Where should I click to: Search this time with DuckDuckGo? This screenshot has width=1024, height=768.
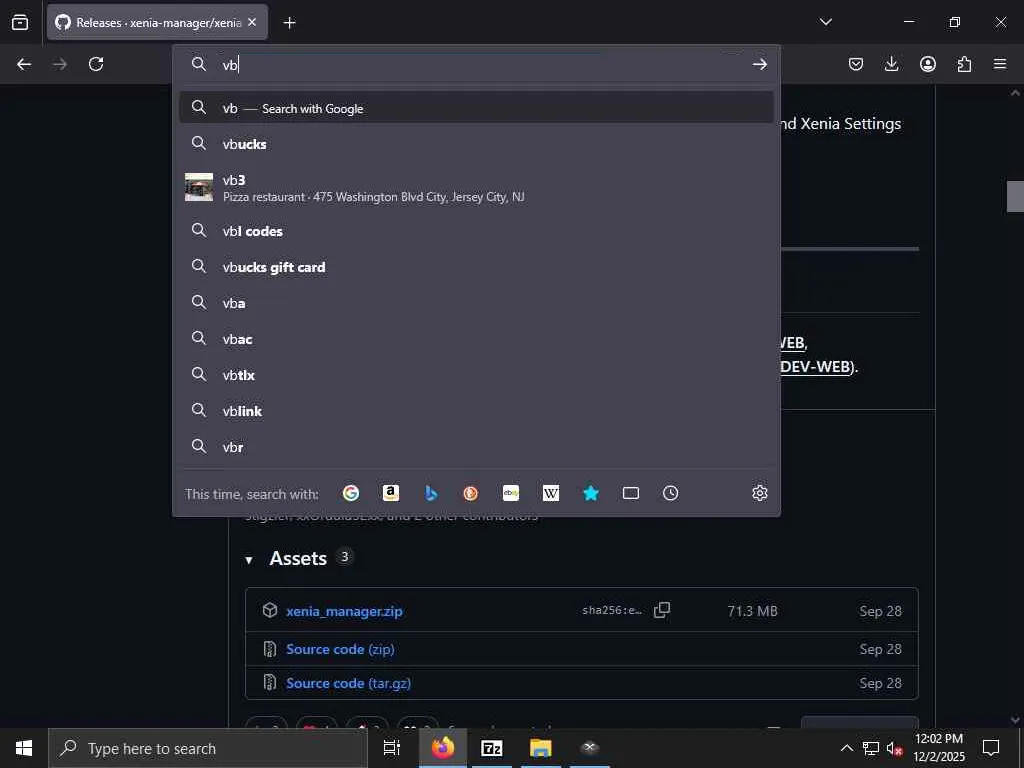(470, 493)
